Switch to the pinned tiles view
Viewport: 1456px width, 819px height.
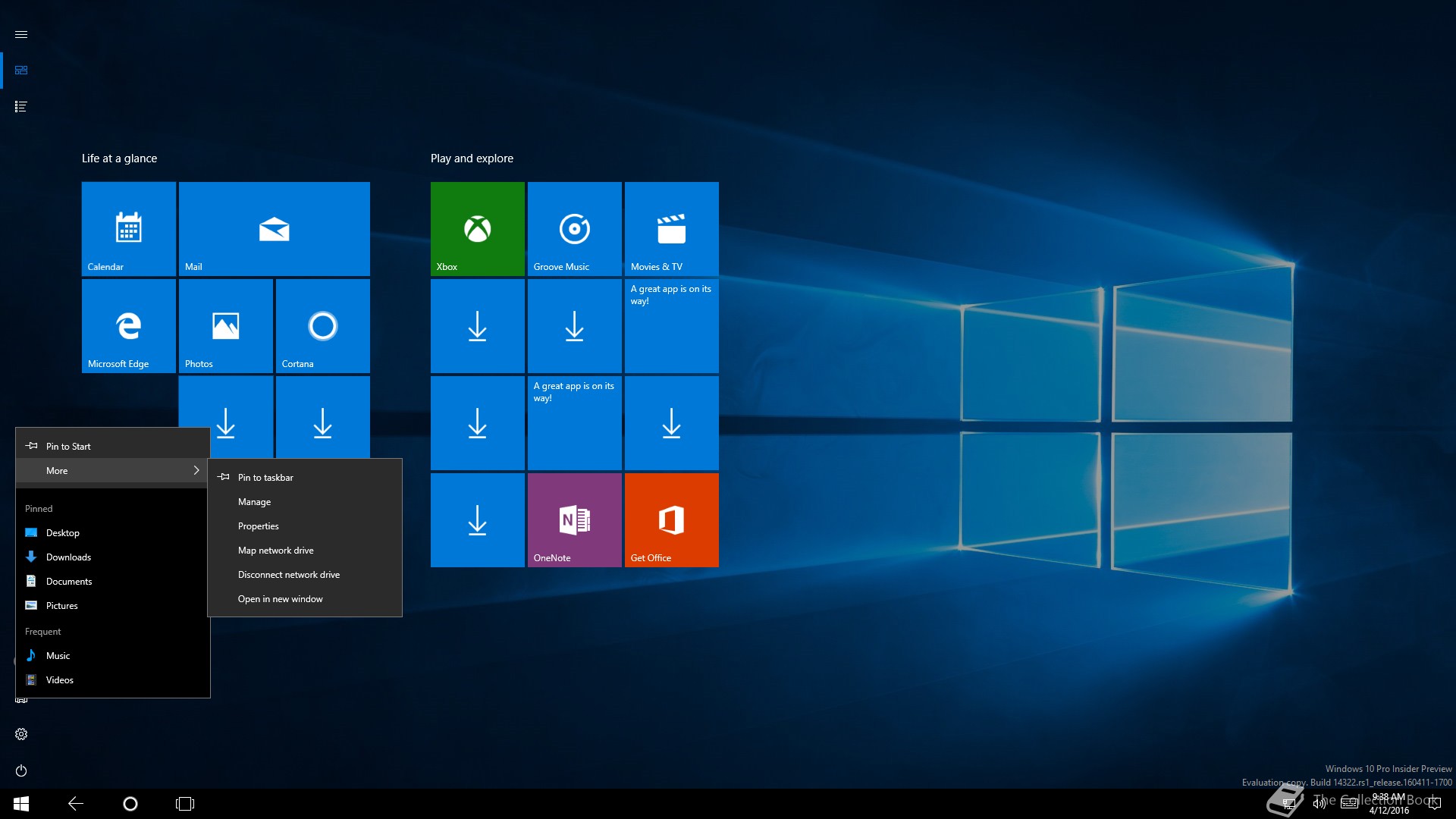coord(21,71)
